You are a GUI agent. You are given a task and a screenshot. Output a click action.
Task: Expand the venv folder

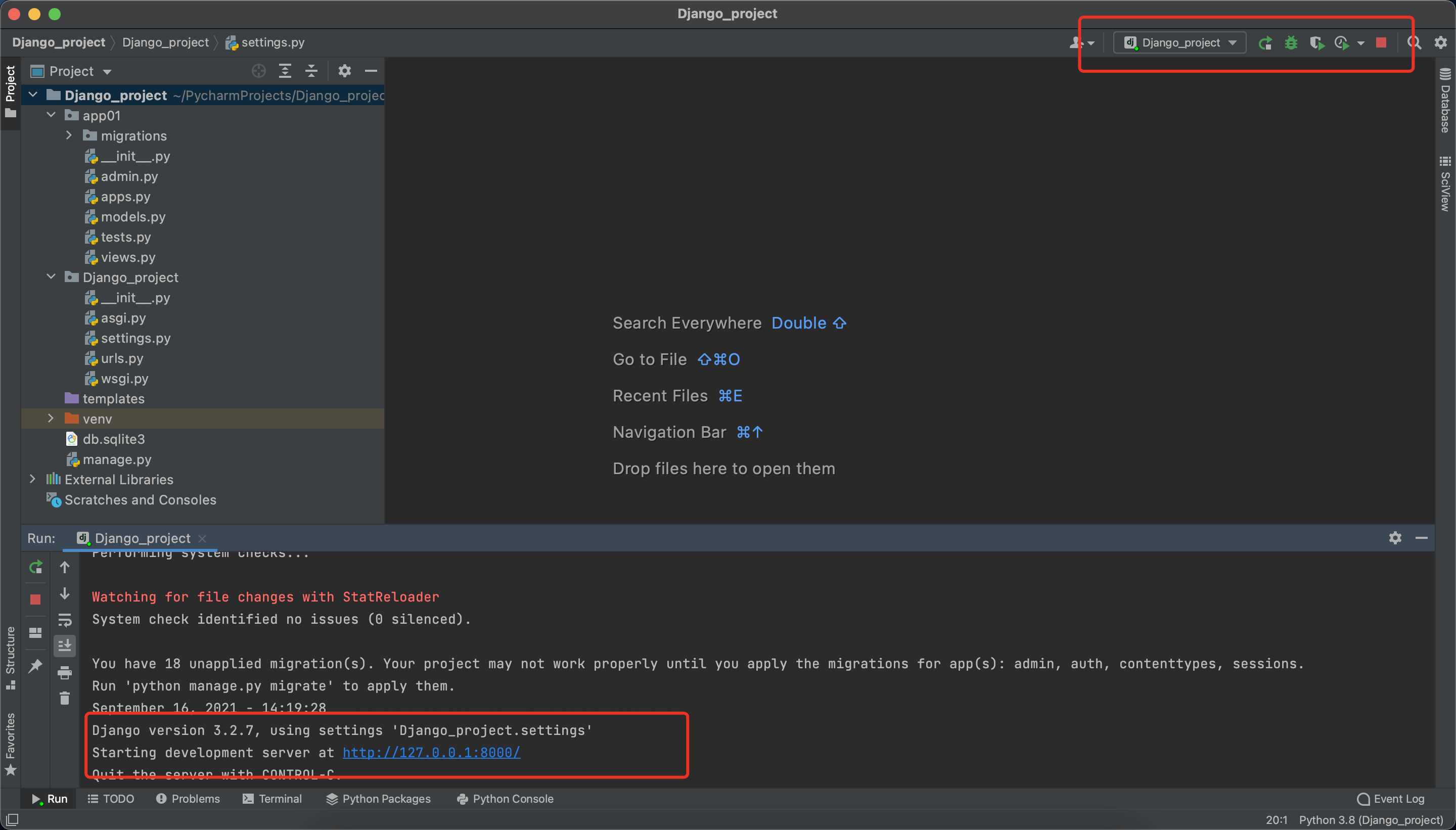click(x=51, y=419)
